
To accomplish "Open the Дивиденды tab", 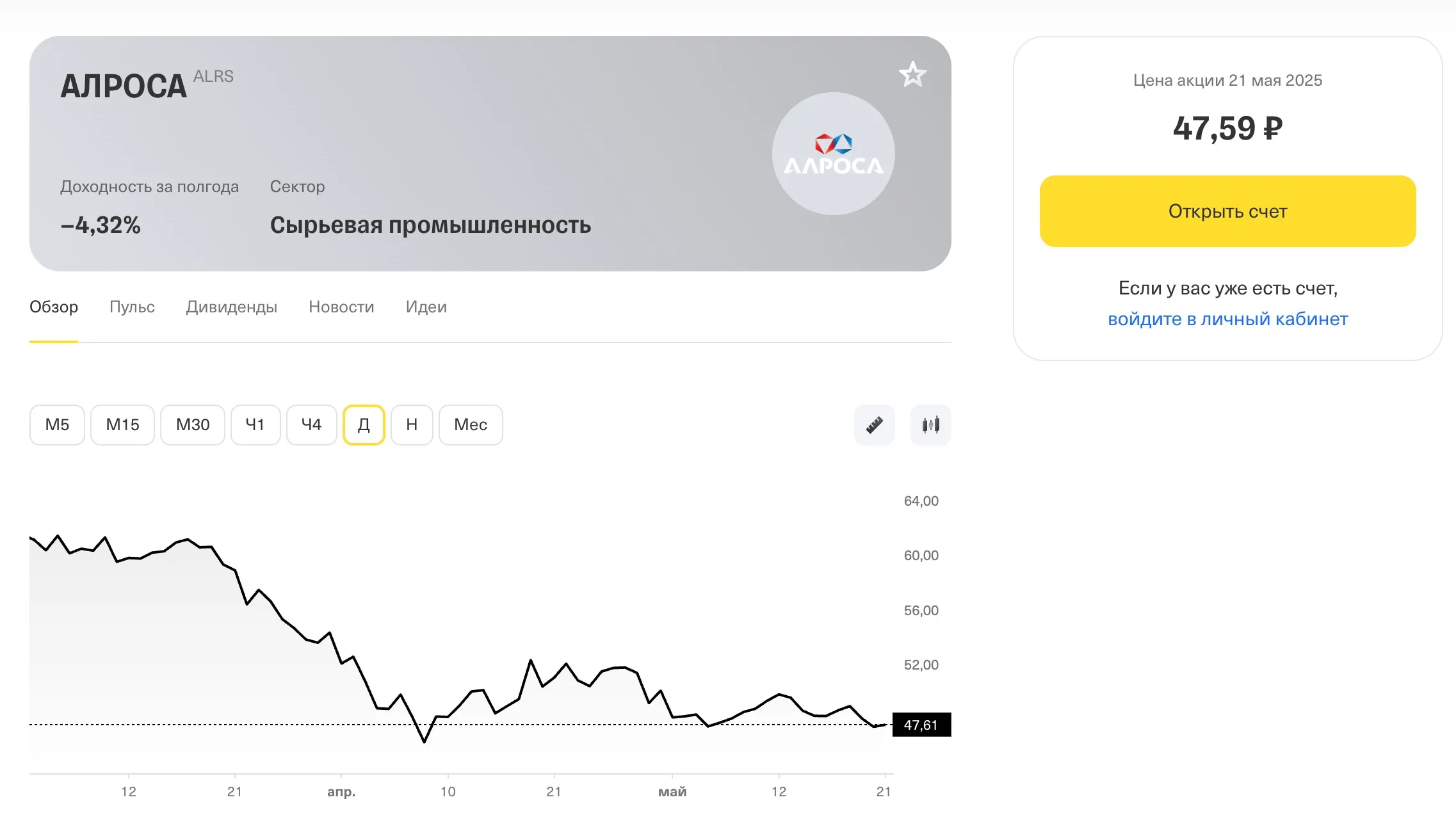I will coord(231,307).
